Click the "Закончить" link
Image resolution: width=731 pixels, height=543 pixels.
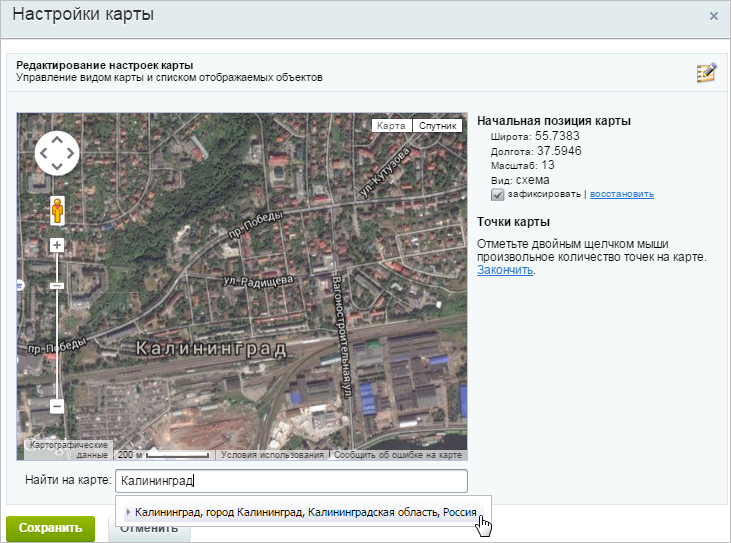coord(505,270)
